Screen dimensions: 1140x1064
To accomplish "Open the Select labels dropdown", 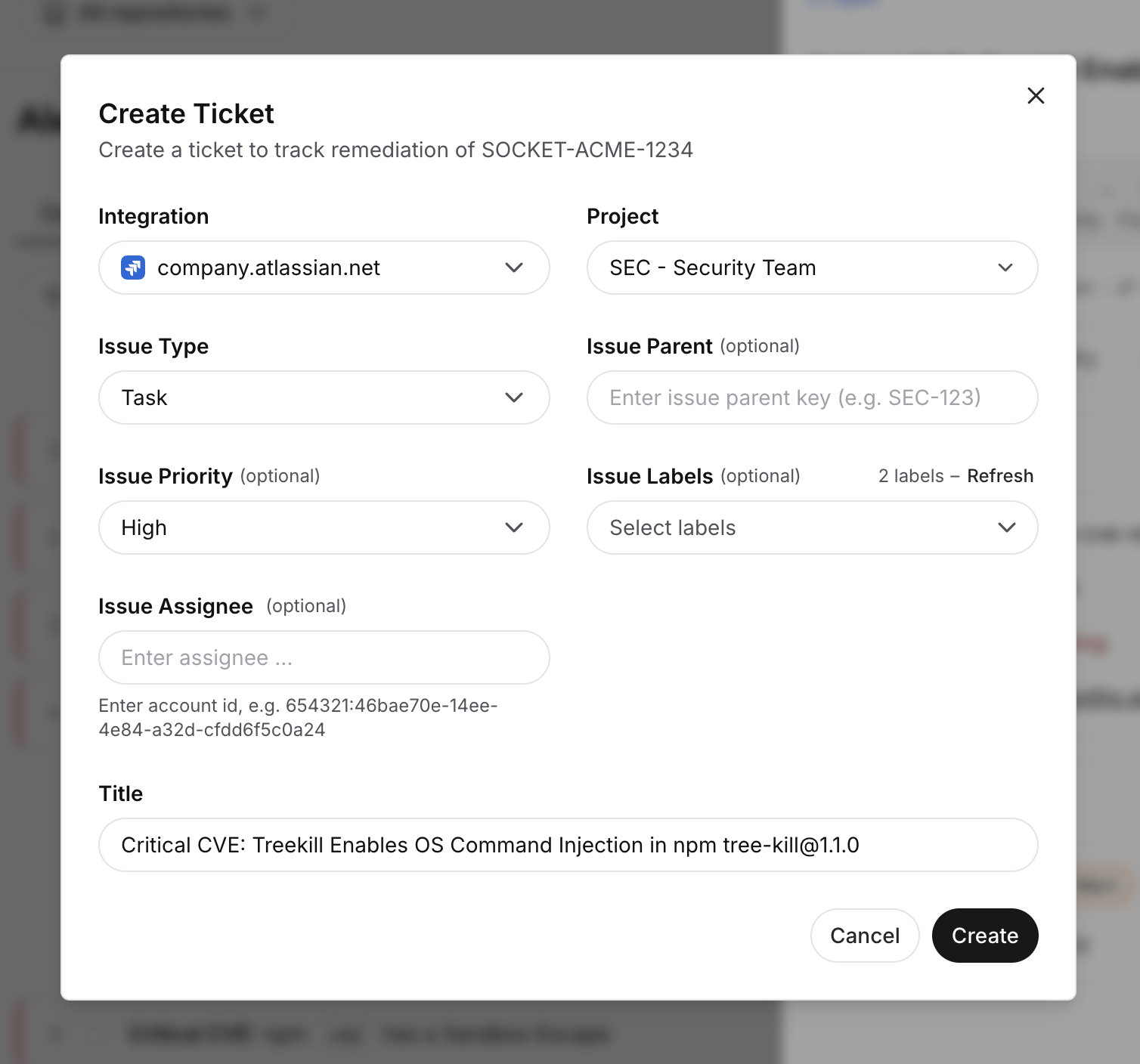I will tap(813, 527).
